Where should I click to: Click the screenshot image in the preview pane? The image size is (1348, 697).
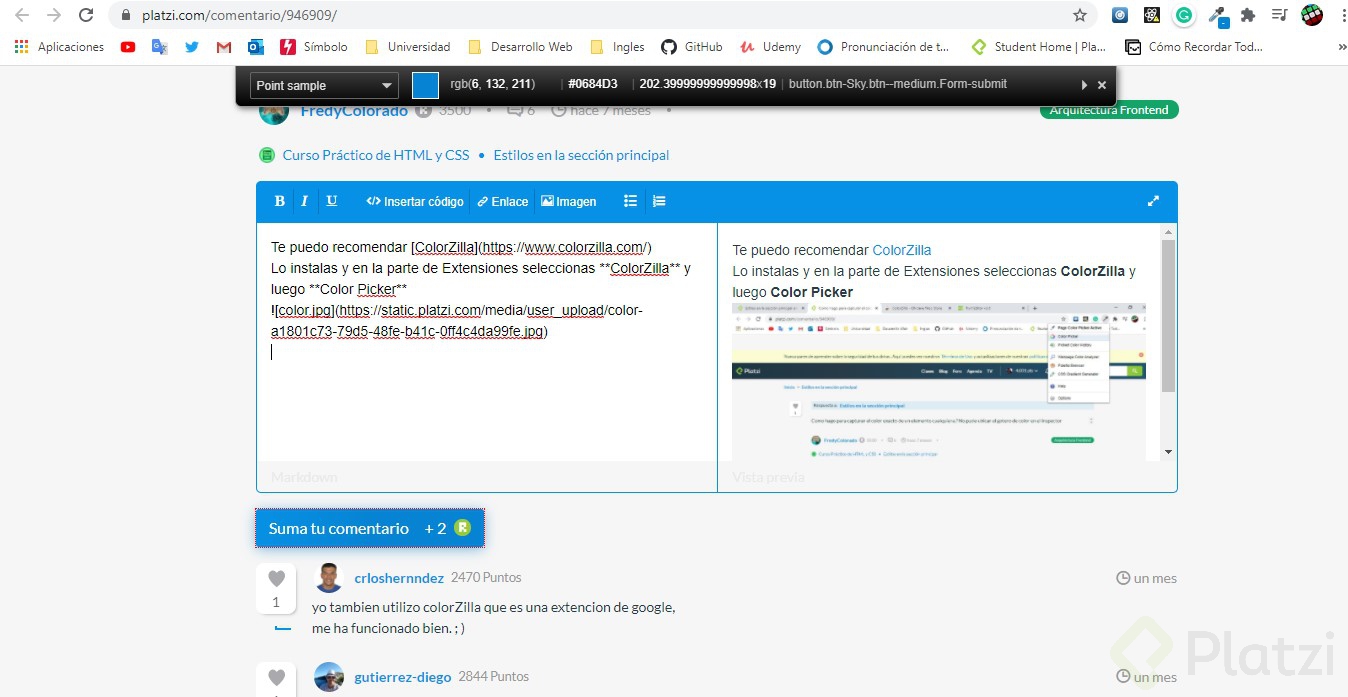tap(939, 382)
